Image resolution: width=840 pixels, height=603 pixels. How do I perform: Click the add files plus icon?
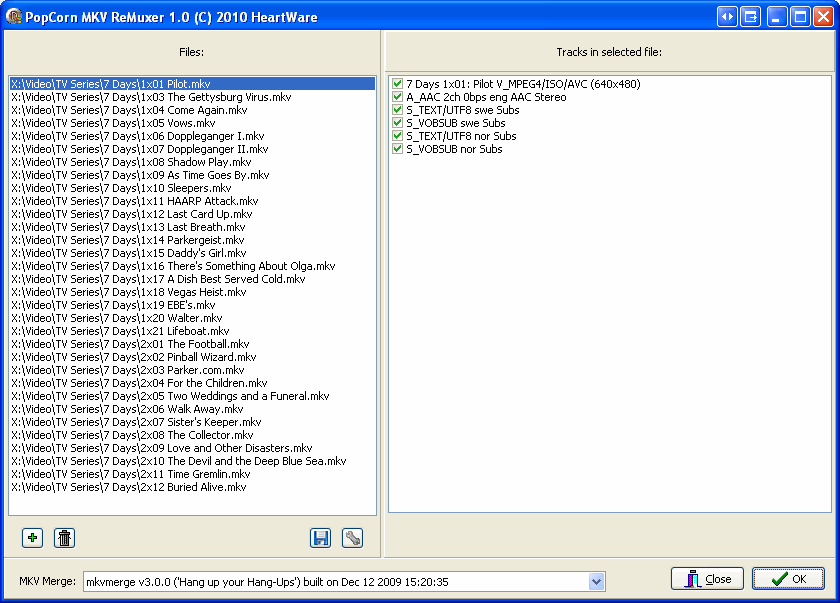(32, 538)
